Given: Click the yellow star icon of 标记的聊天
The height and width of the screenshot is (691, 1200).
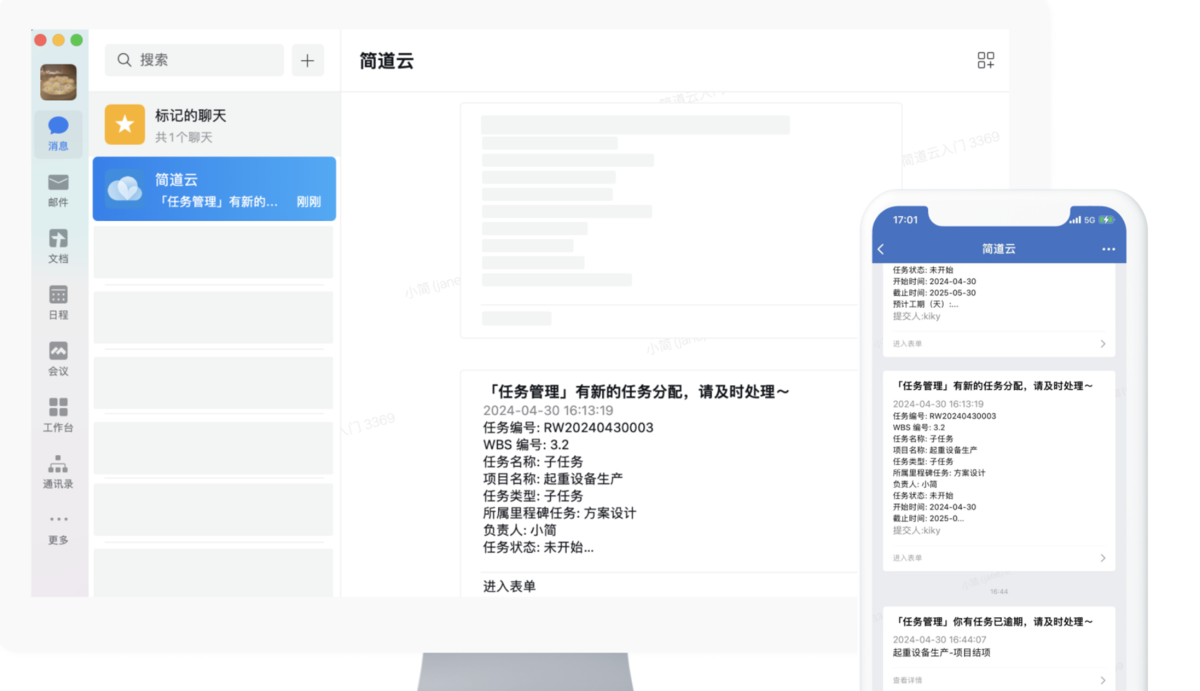Looking at the screenshot, I should pyautogui.click(x=125, y=125).
